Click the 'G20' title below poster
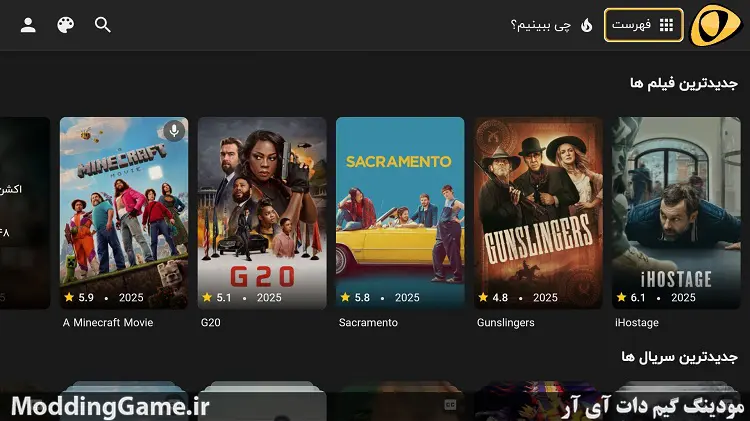Screen dimensions: 750x421 click(x=211, y=323)
